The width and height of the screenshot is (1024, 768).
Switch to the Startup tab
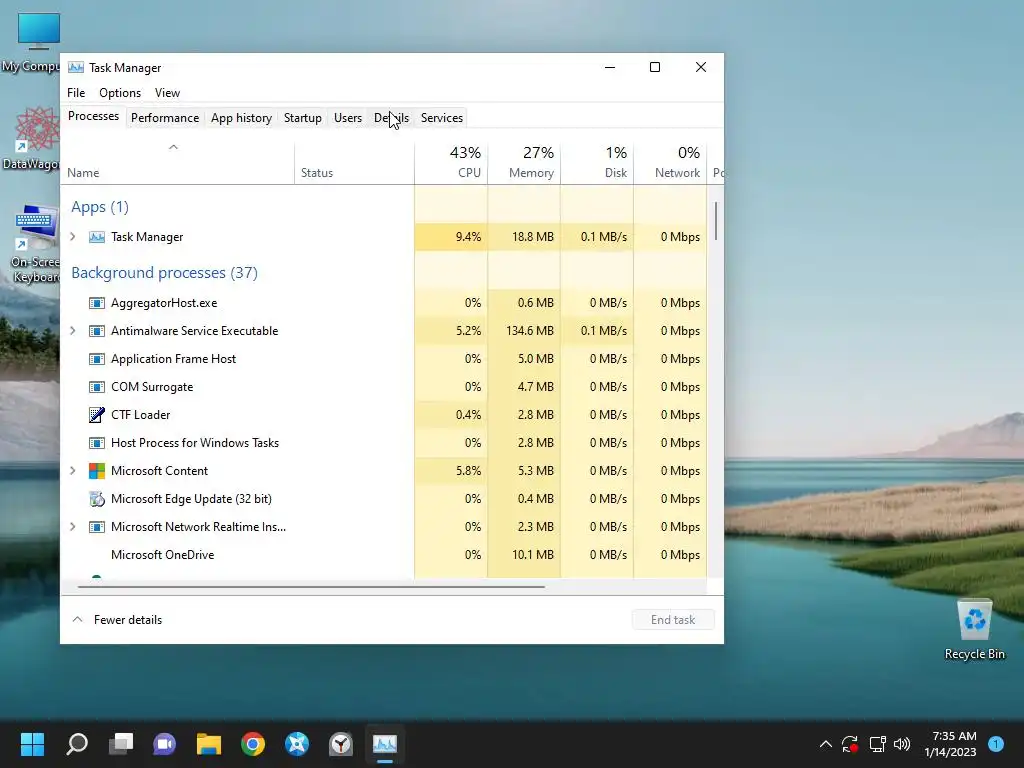302,118
